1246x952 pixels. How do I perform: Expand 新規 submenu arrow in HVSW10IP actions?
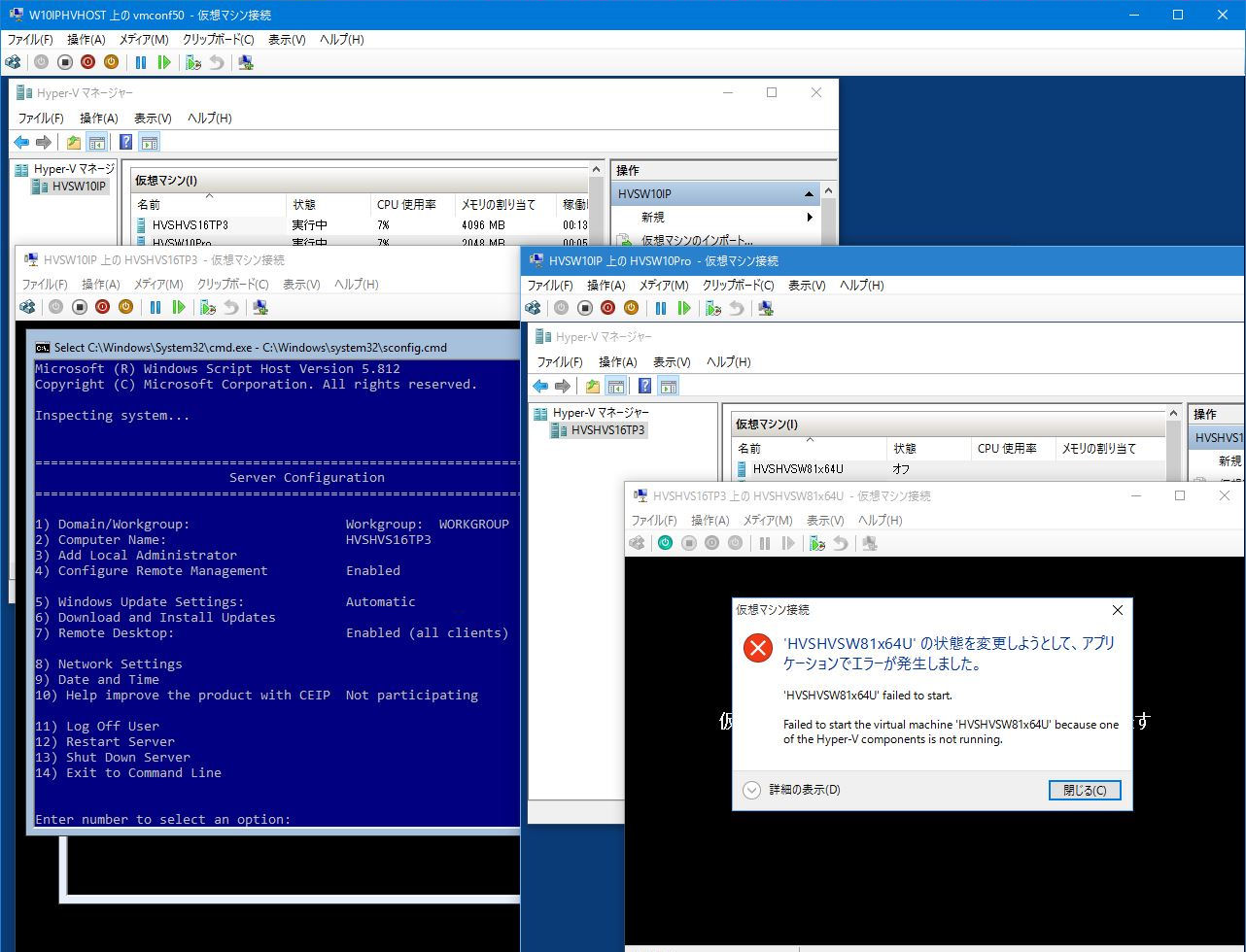[809, 218]
